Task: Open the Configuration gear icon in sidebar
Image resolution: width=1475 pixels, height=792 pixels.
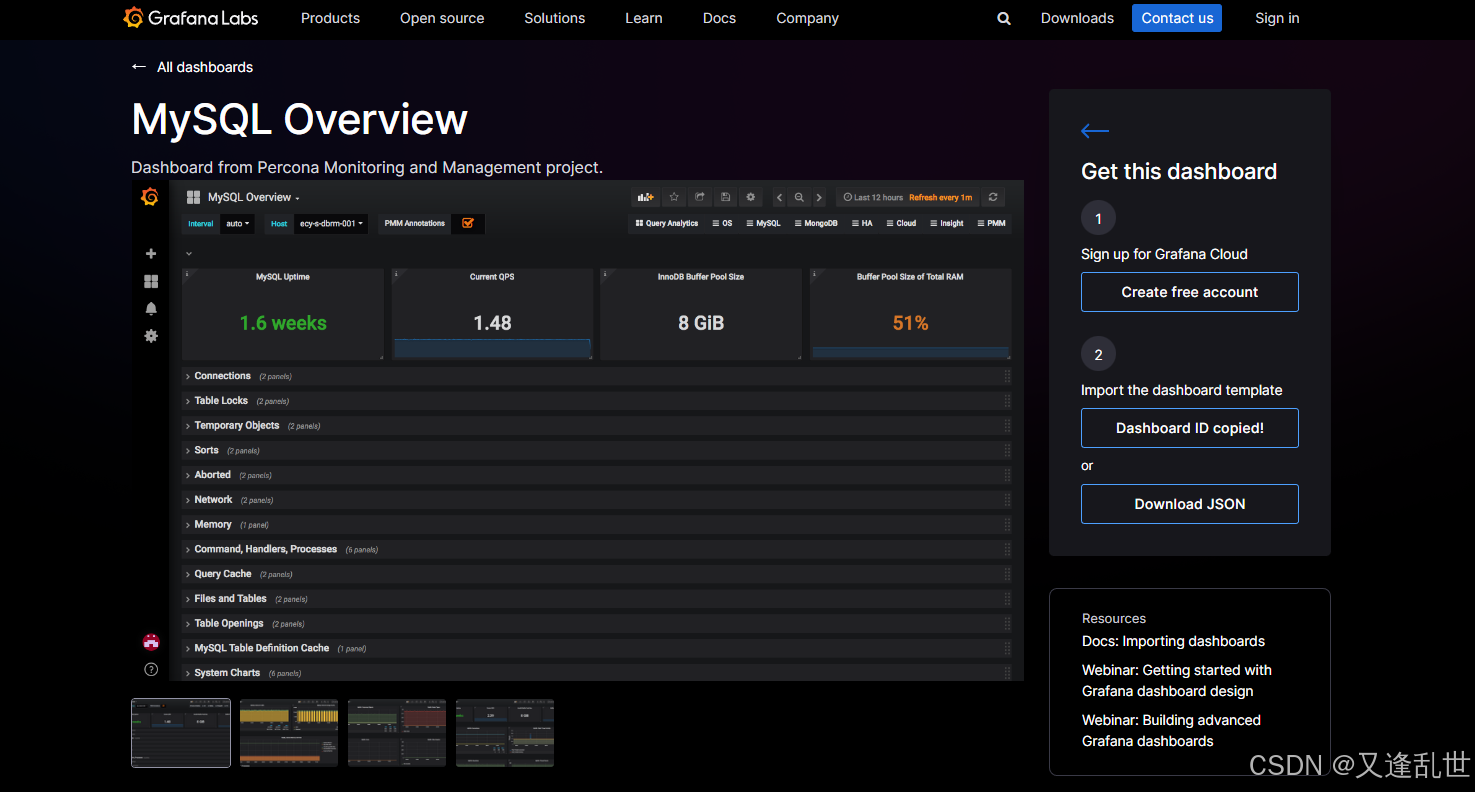Action: tap(151, 336)
